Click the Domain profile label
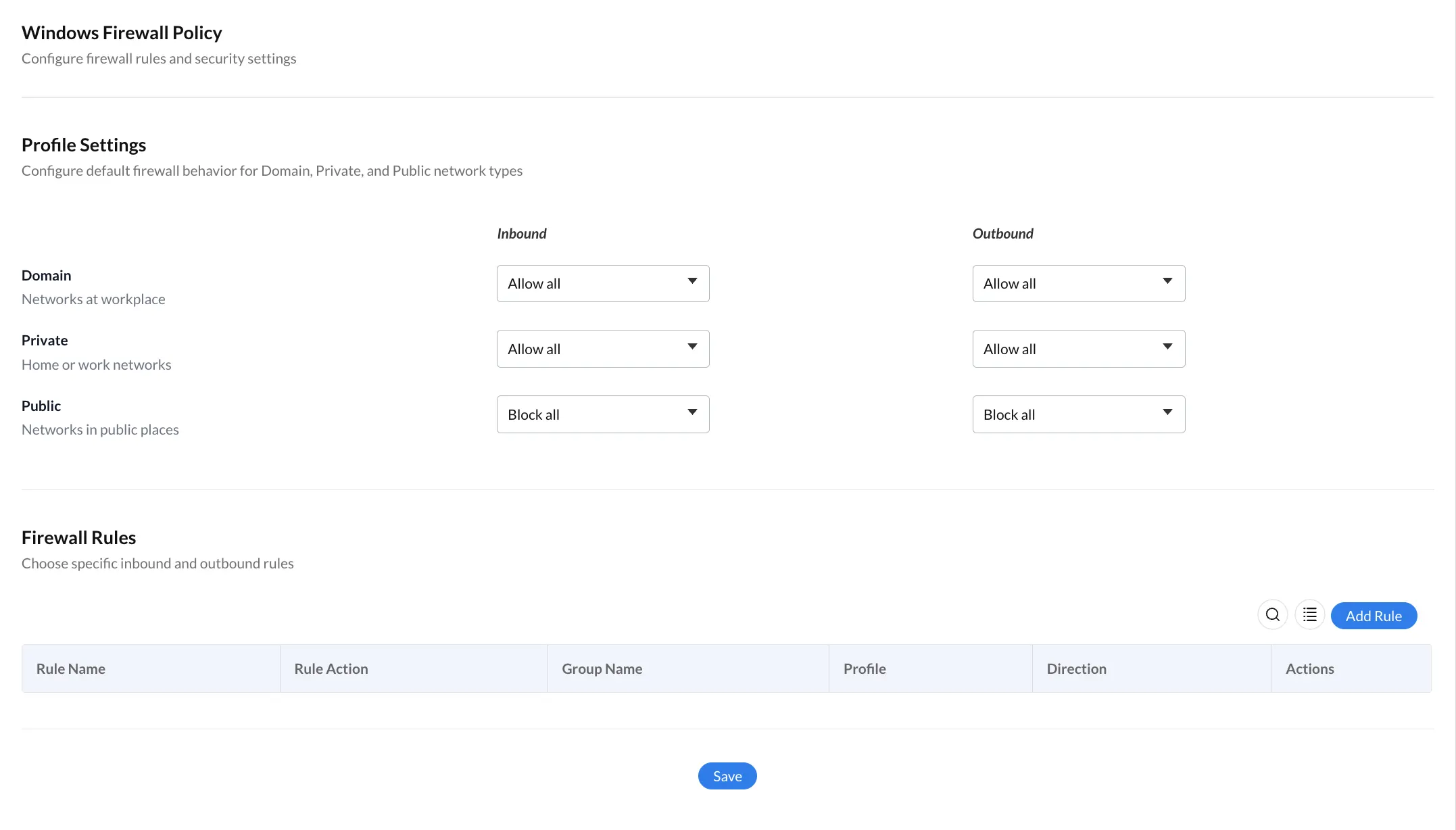This screenshot has width=1456, height=830. (46, 275)
